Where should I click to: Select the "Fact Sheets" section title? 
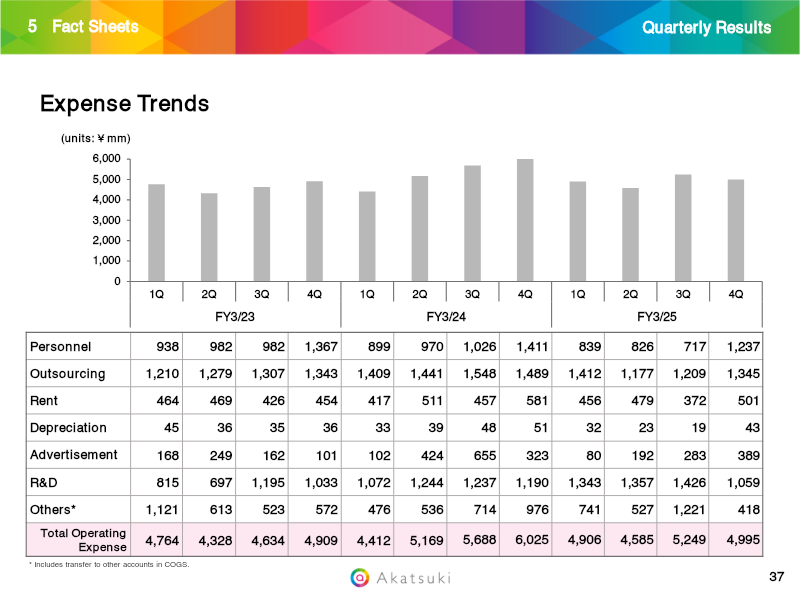94,27
